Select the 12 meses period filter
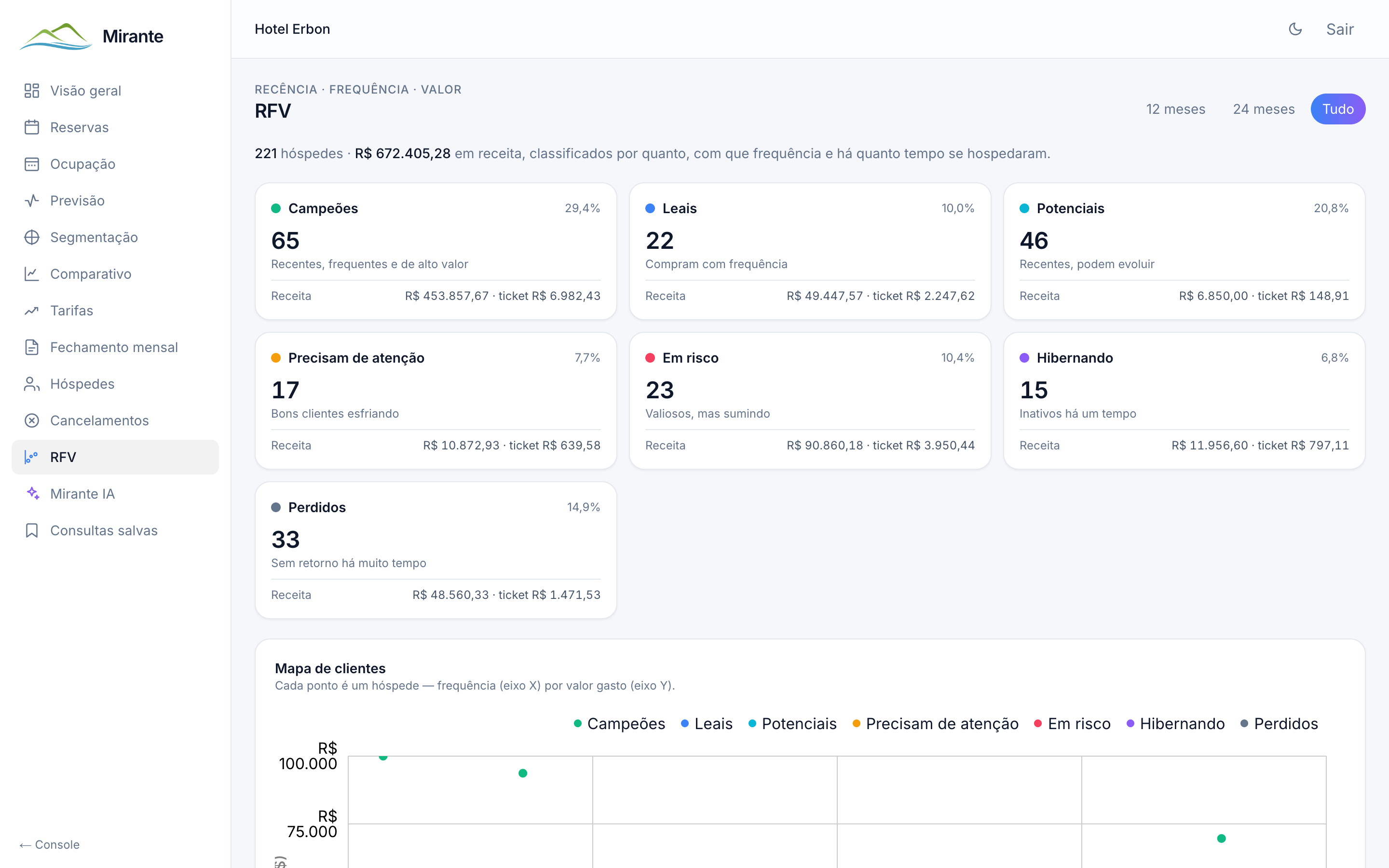Viewport: 1389px width, 868px height. tap(1175, 109)
